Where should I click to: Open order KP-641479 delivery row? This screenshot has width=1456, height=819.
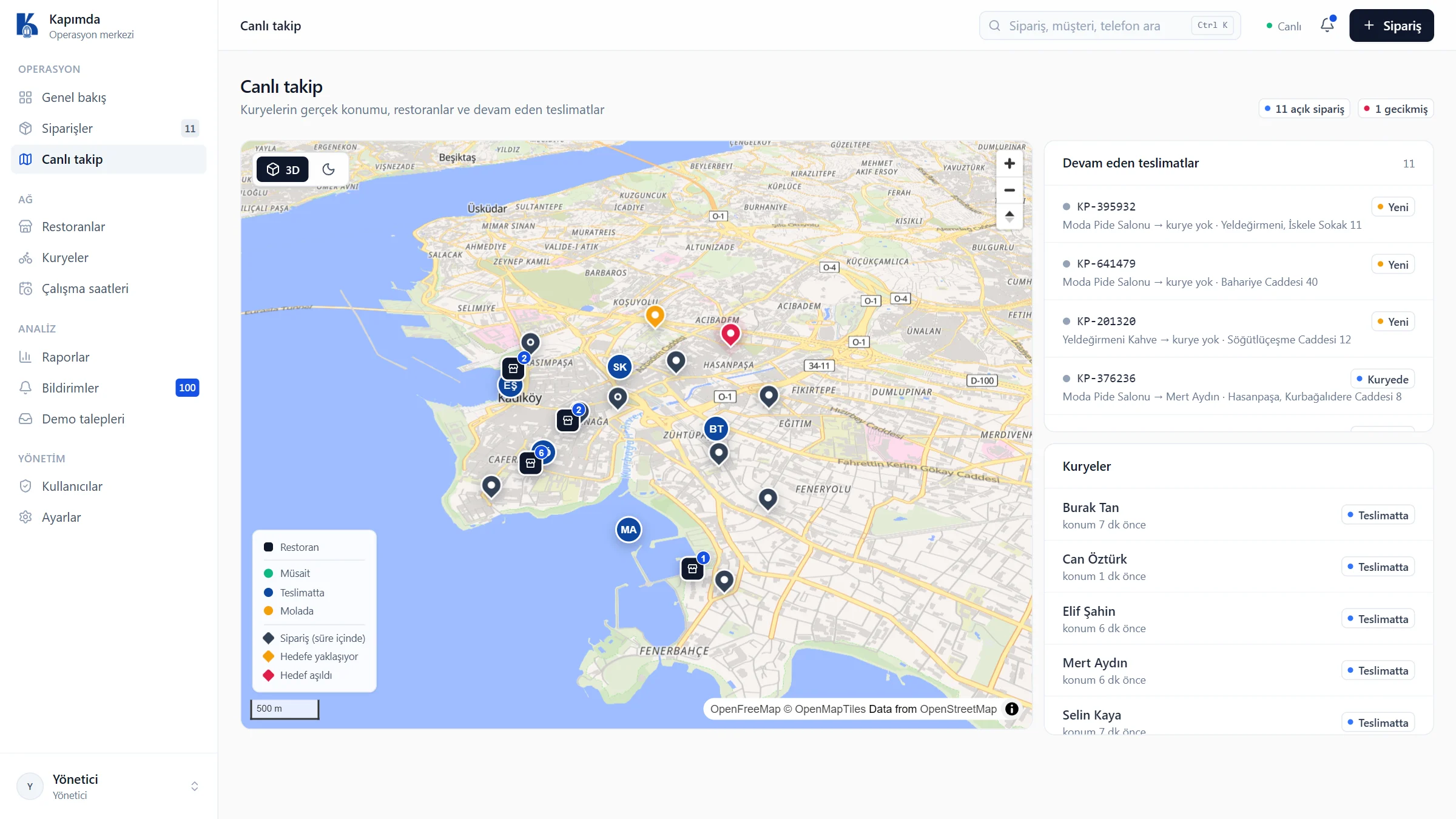(x=1239, y=272)
